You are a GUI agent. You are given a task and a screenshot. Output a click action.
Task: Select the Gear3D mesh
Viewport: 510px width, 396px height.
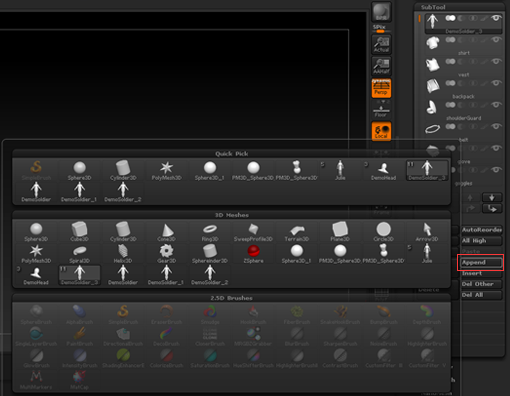166,253
